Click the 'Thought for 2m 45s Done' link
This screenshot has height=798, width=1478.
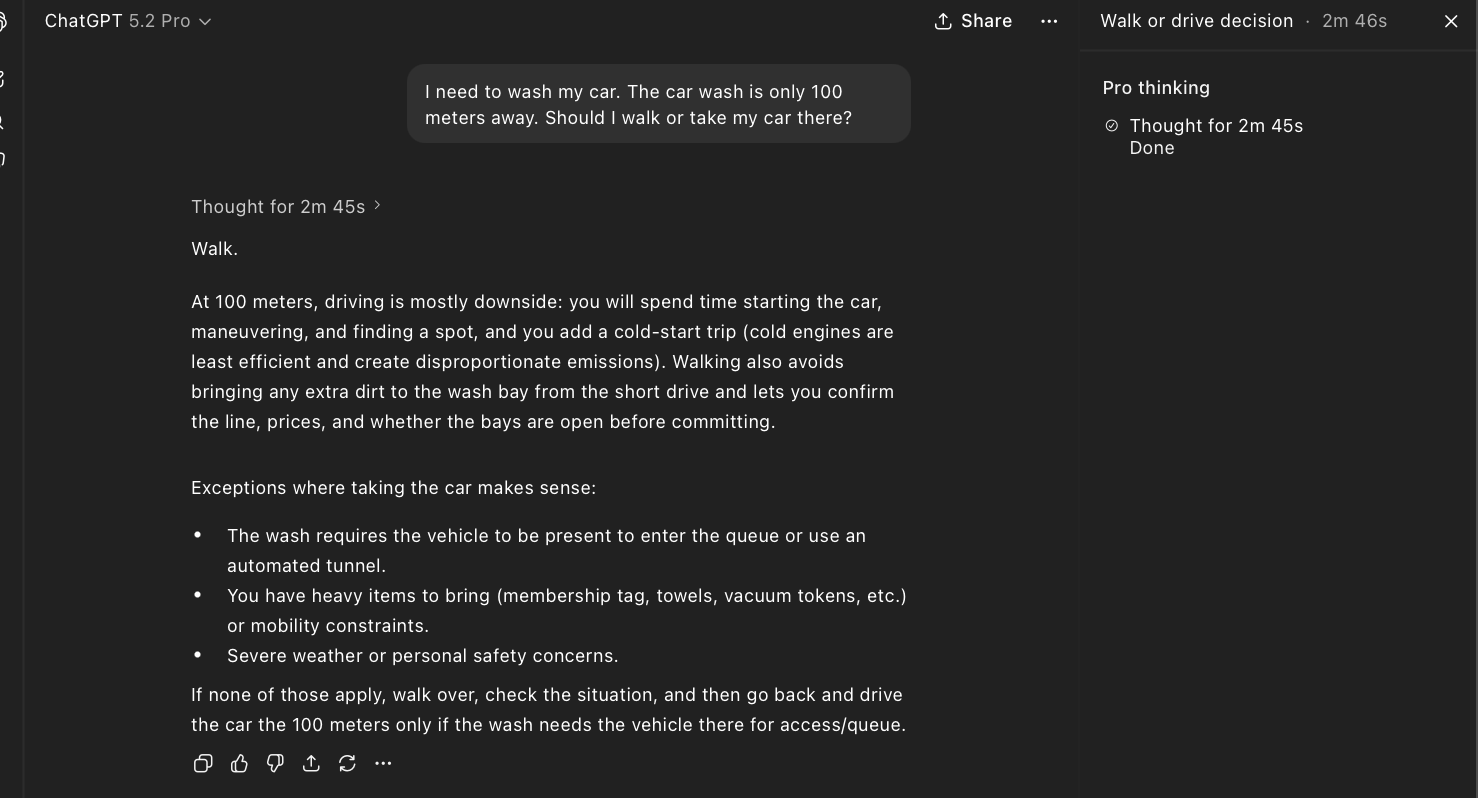click(x=1216, y=136)
